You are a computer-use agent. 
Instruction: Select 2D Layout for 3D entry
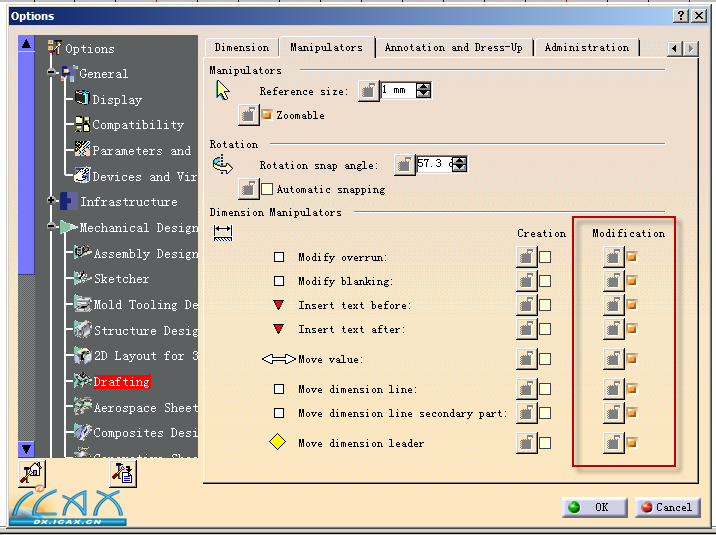pyautogui.click(x=146, y=356)
